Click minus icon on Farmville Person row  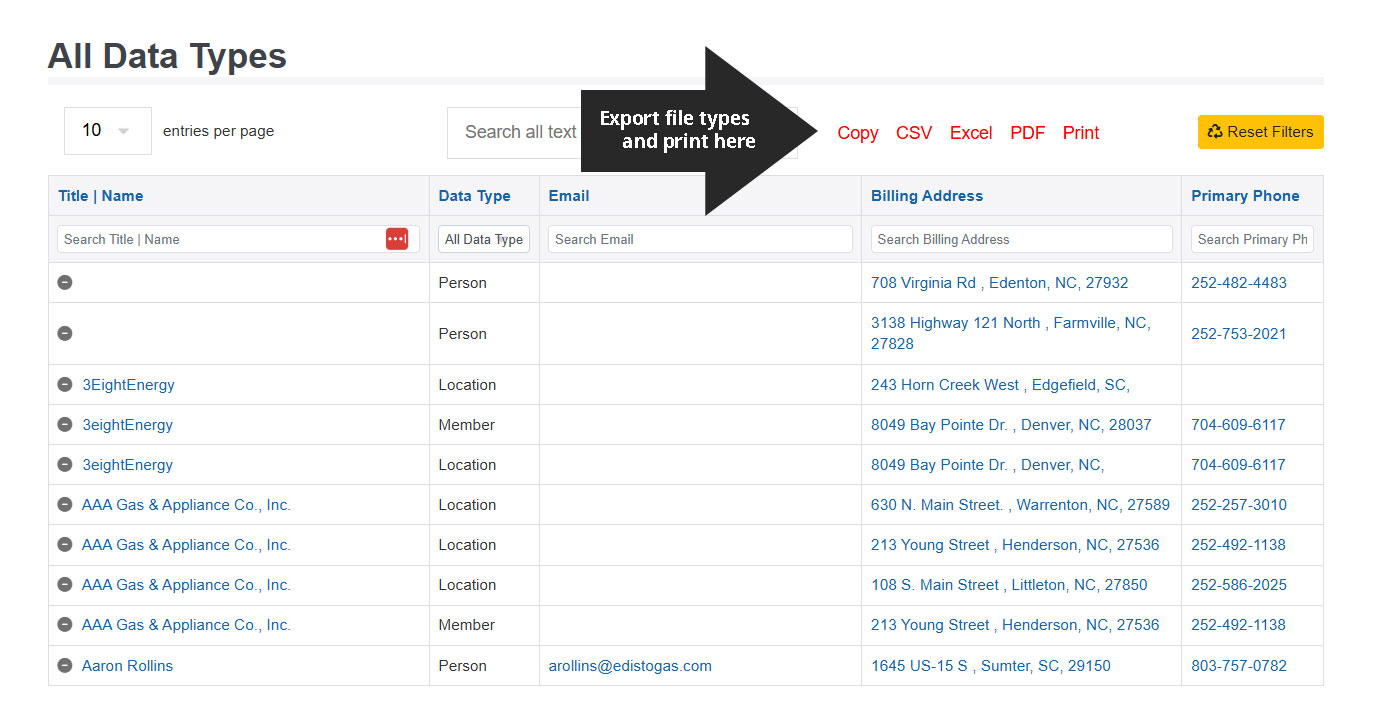click(x=65, y=333)
